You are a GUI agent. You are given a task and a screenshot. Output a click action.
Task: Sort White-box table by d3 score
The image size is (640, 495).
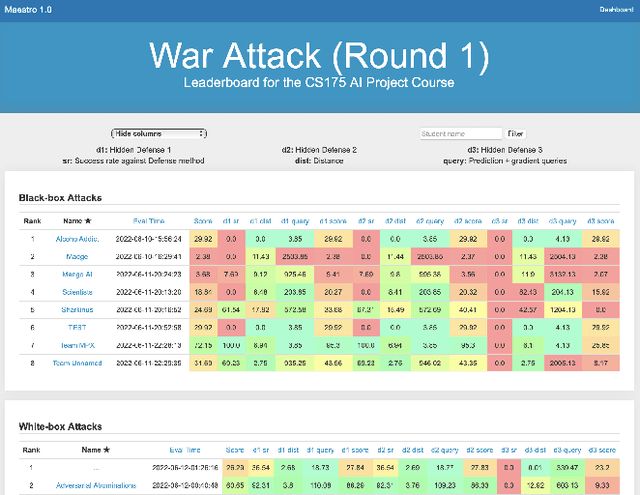pyautogui.click(x=603, y=451)
